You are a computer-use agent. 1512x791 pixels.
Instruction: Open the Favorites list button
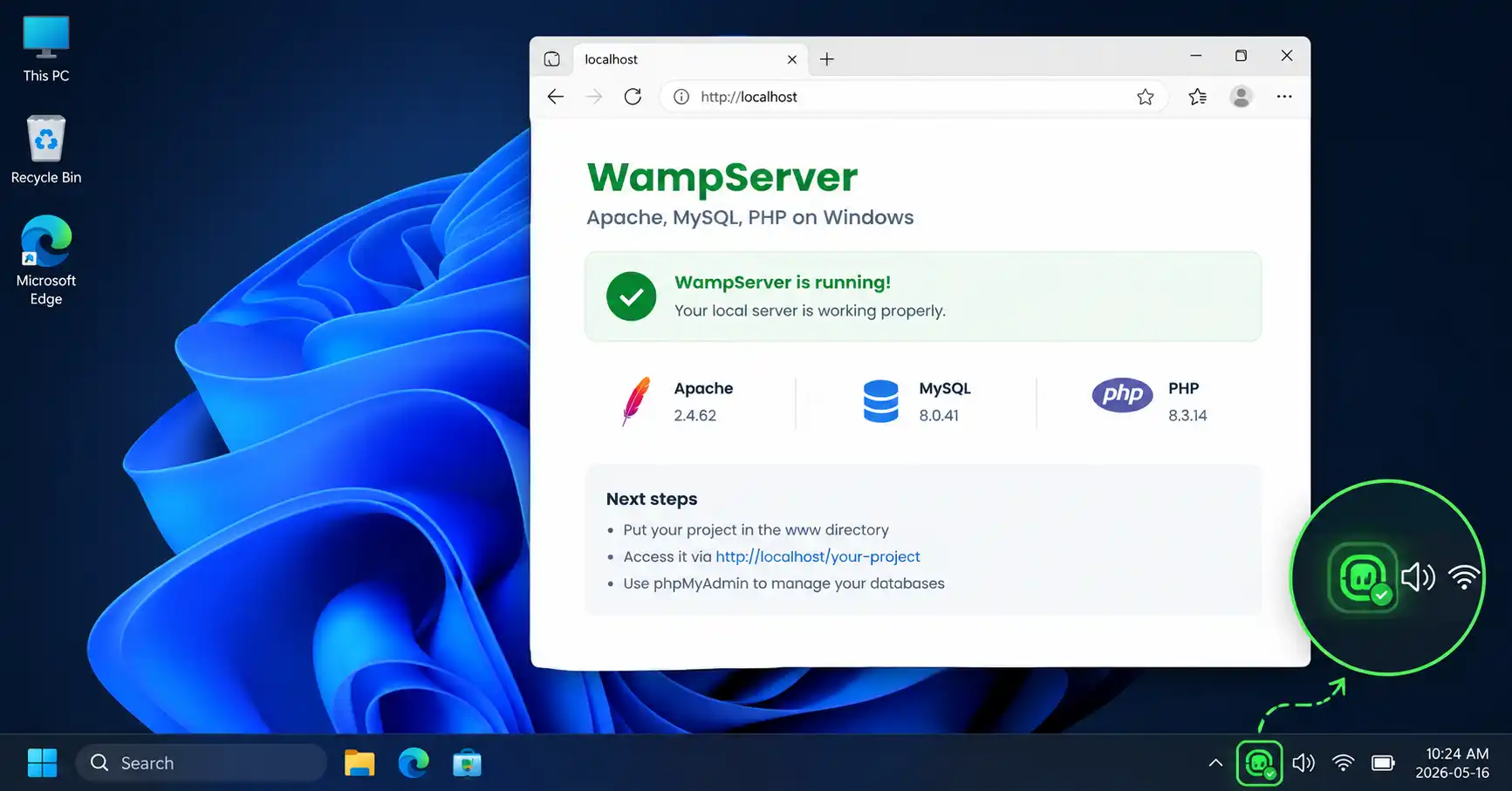1197,97
